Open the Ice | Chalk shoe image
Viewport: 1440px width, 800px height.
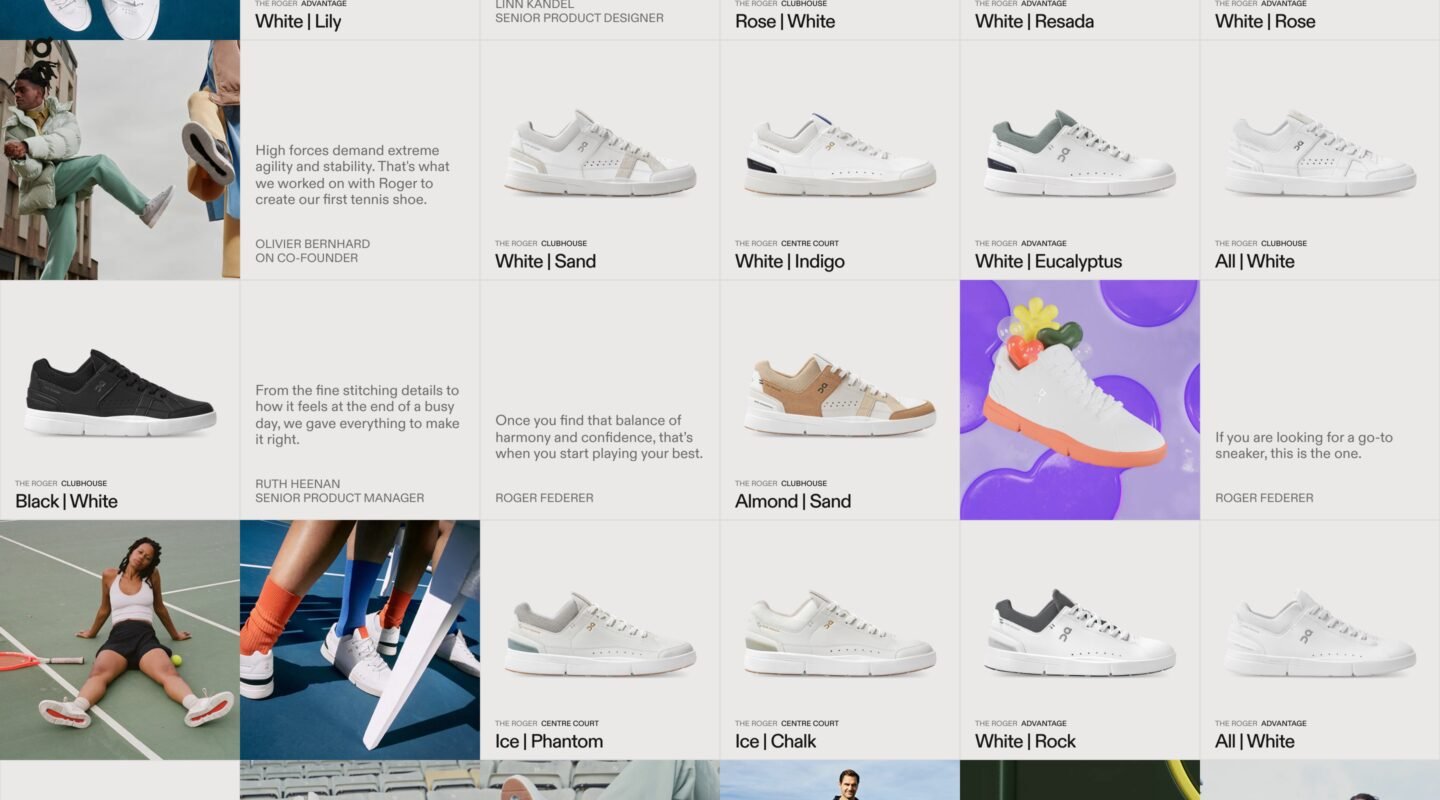[x=840, y=634]
